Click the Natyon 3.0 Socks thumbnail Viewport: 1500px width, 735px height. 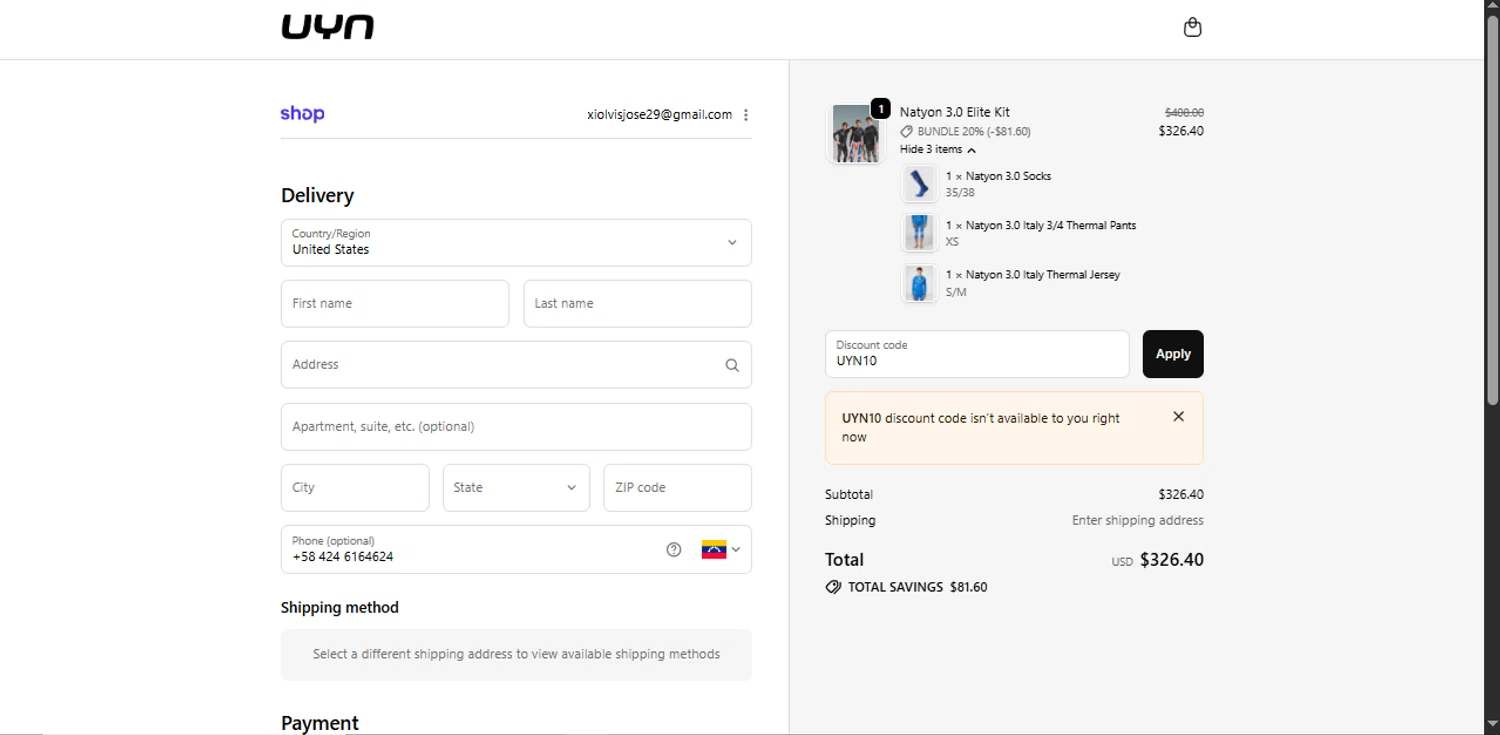(919, 184)
